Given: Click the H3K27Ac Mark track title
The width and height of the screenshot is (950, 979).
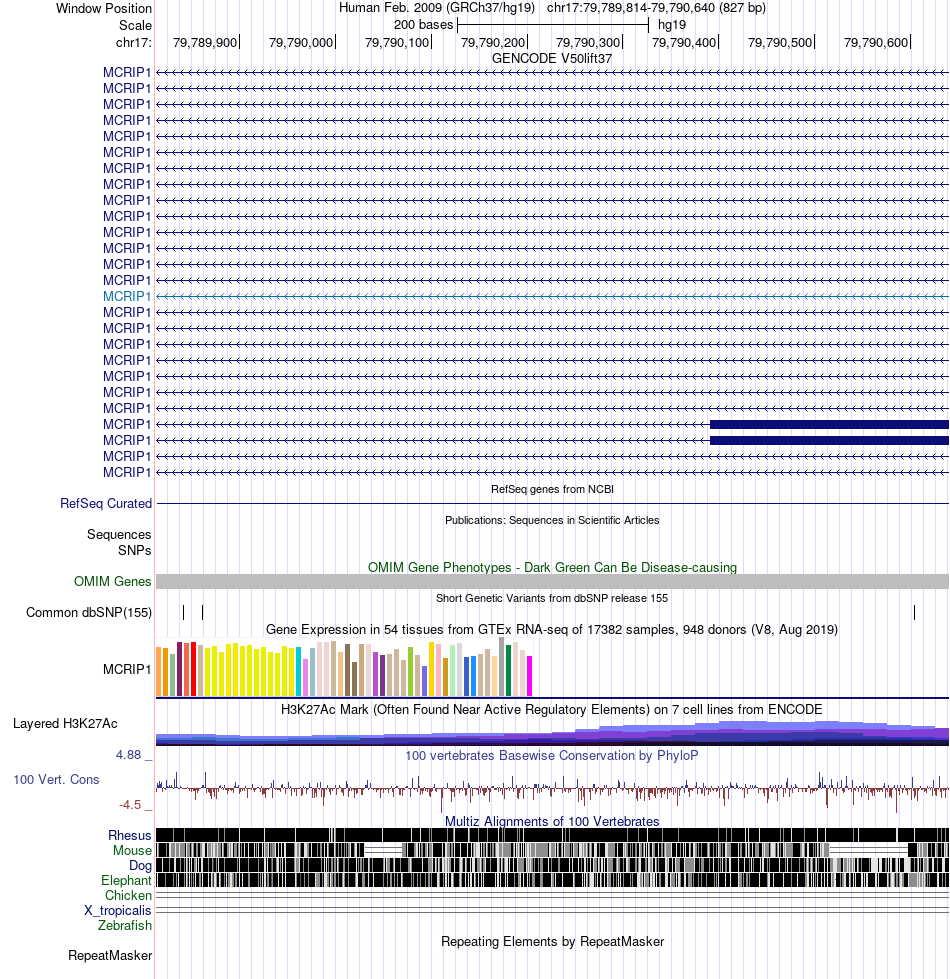Looking at the screenshot, I should pos(552,709).
